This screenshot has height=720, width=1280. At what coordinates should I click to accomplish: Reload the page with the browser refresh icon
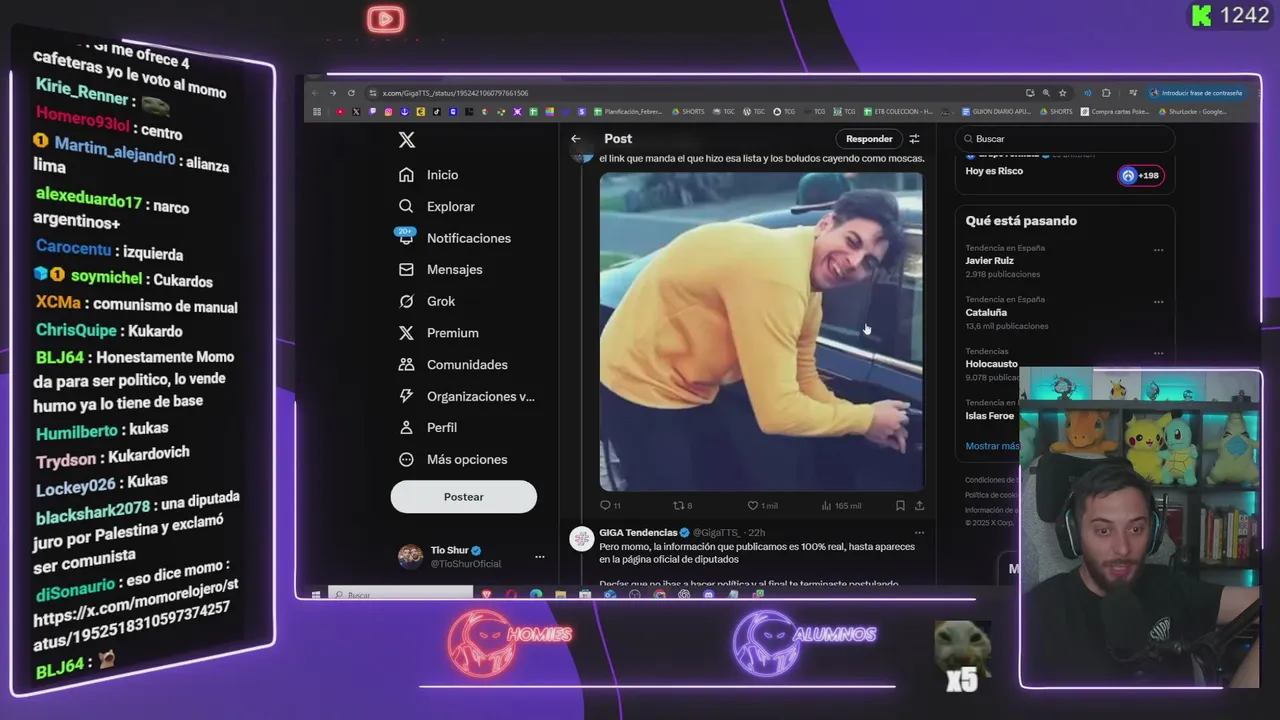351,93
